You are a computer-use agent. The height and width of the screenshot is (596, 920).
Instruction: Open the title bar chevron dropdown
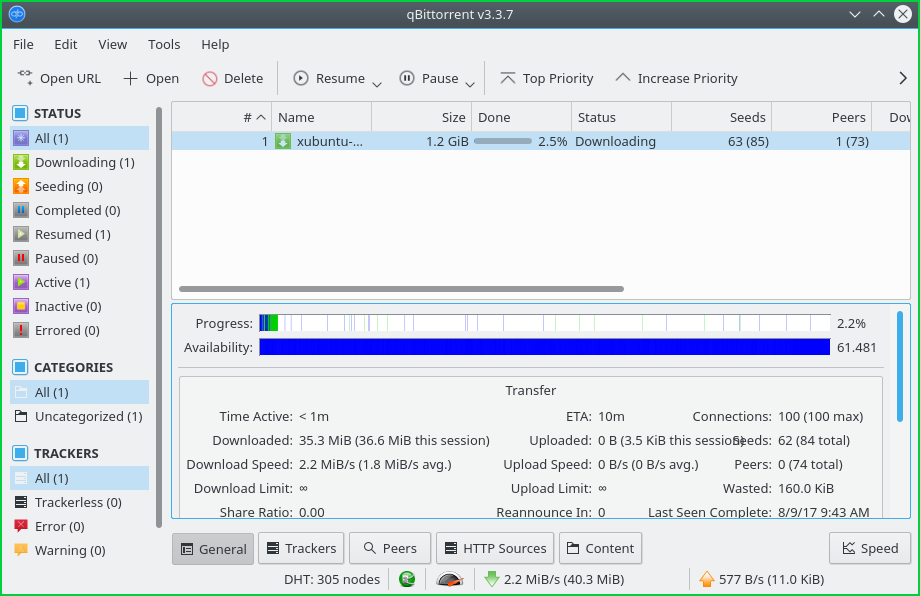pyautogui.click(x=855, y=14)
